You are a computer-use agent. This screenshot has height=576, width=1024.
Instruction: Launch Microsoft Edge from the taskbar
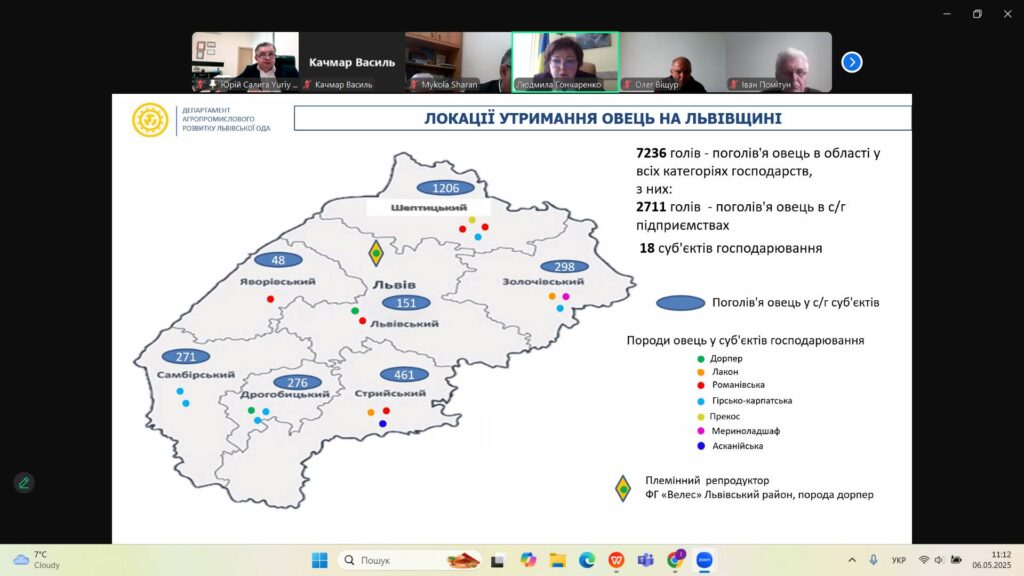click(587, 560)
